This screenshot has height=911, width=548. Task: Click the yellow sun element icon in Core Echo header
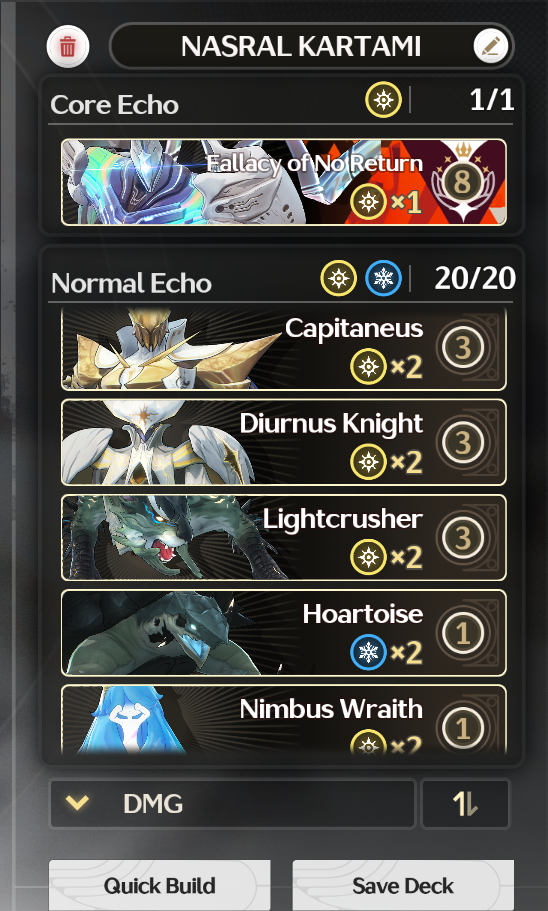(383, 100)
